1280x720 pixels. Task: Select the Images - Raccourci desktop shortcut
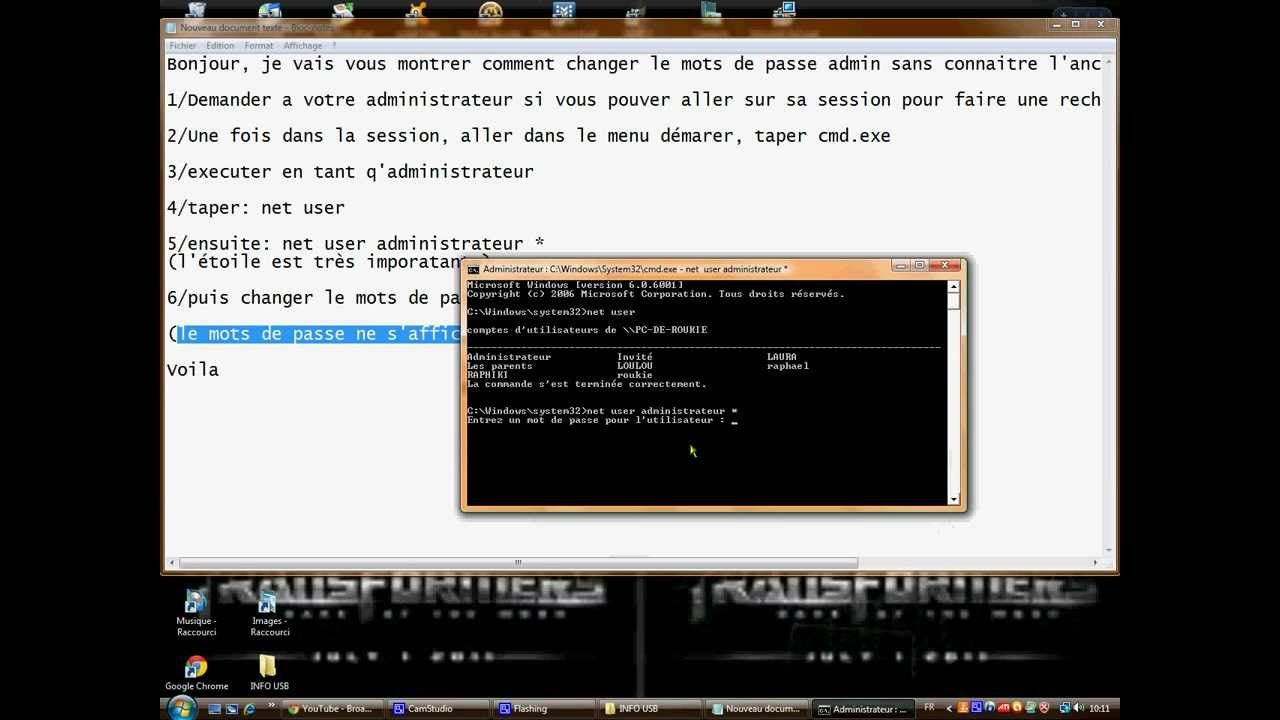[x=268, y=612]
